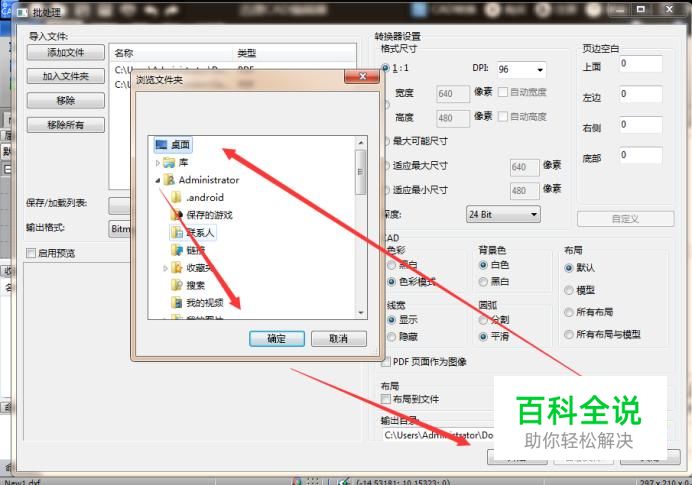Click 加入文件夹 button
The width and height of the screenshot is (692, 485).
66,76
